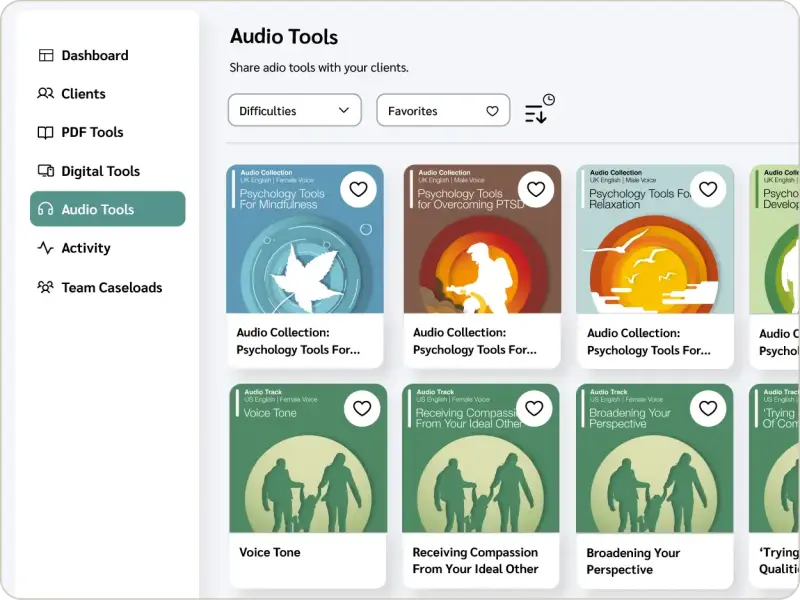Viewport: 800px width, 600px height.
Task: Toggle the Favorites filter button
Action: tap(443, 110)
